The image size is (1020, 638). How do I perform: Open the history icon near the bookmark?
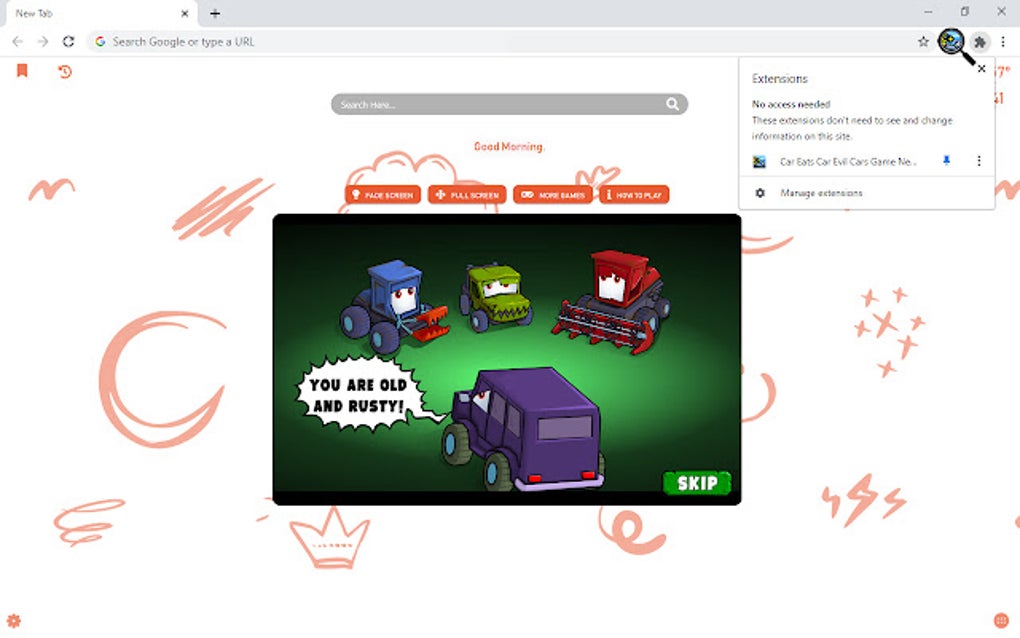click(x=64, y=72)
